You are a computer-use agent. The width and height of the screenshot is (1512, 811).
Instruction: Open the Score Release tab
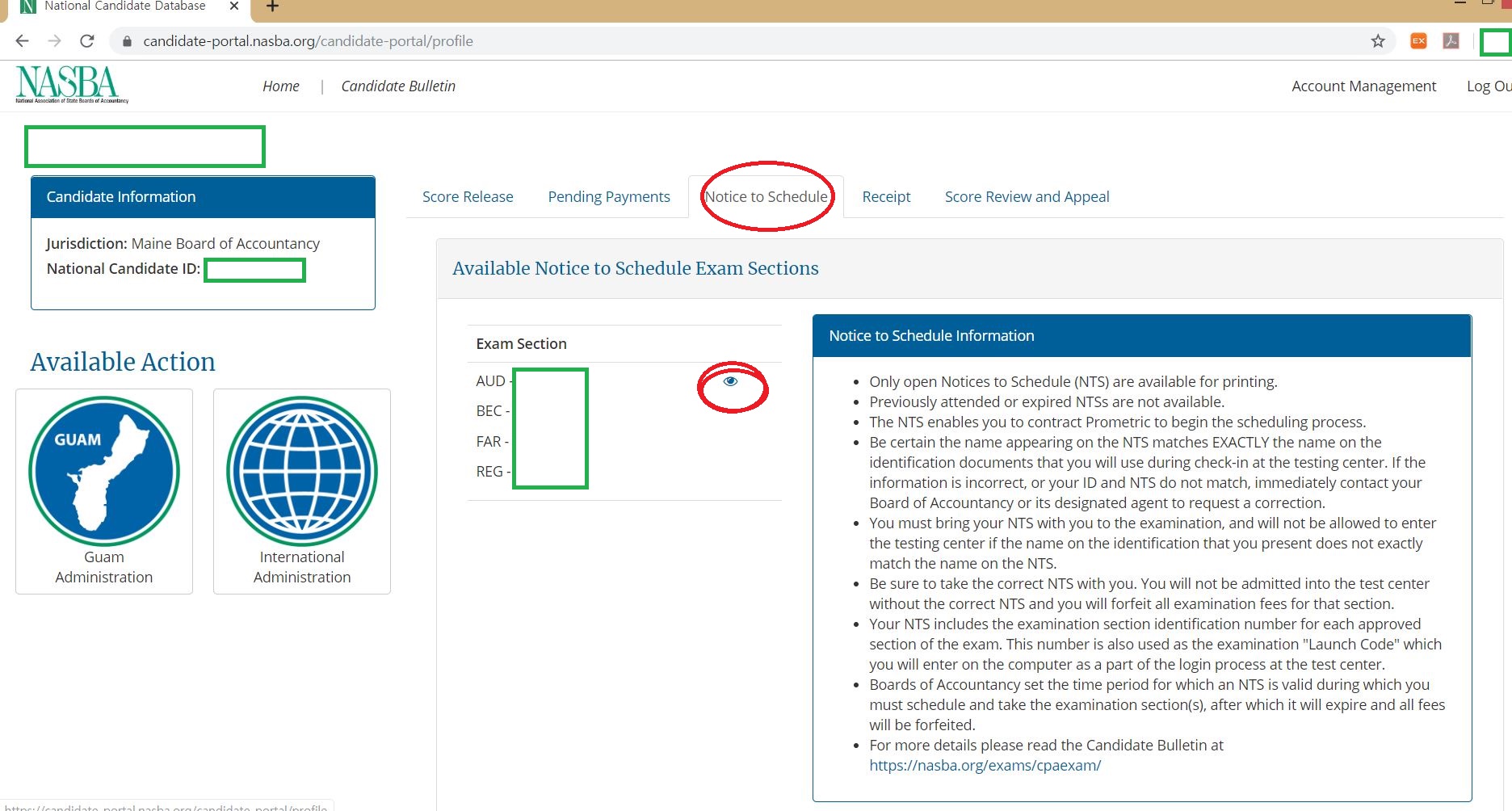point(468,197)
